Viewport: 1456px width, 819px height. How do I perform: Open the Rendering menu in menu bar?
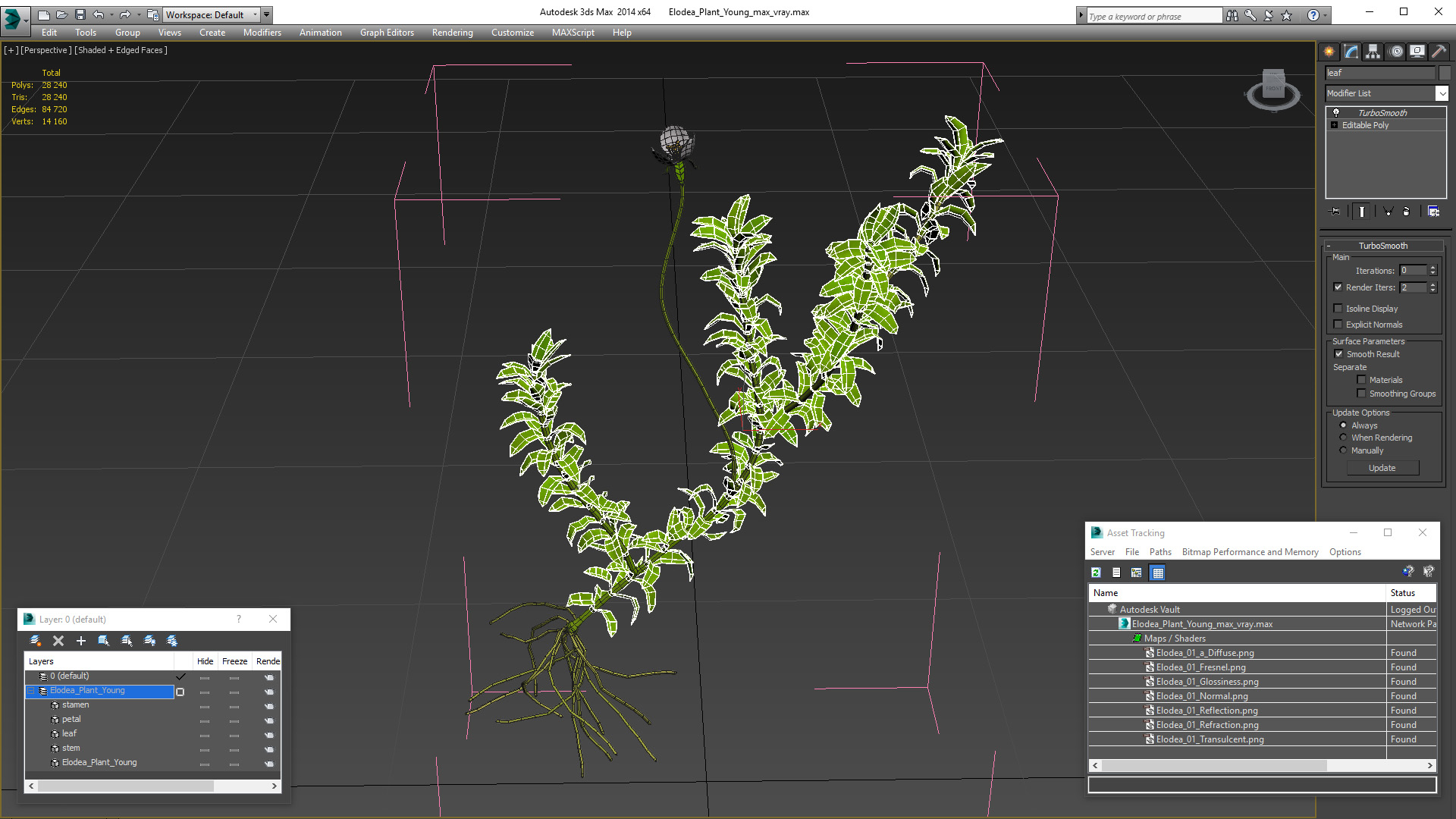pos(452,32)
